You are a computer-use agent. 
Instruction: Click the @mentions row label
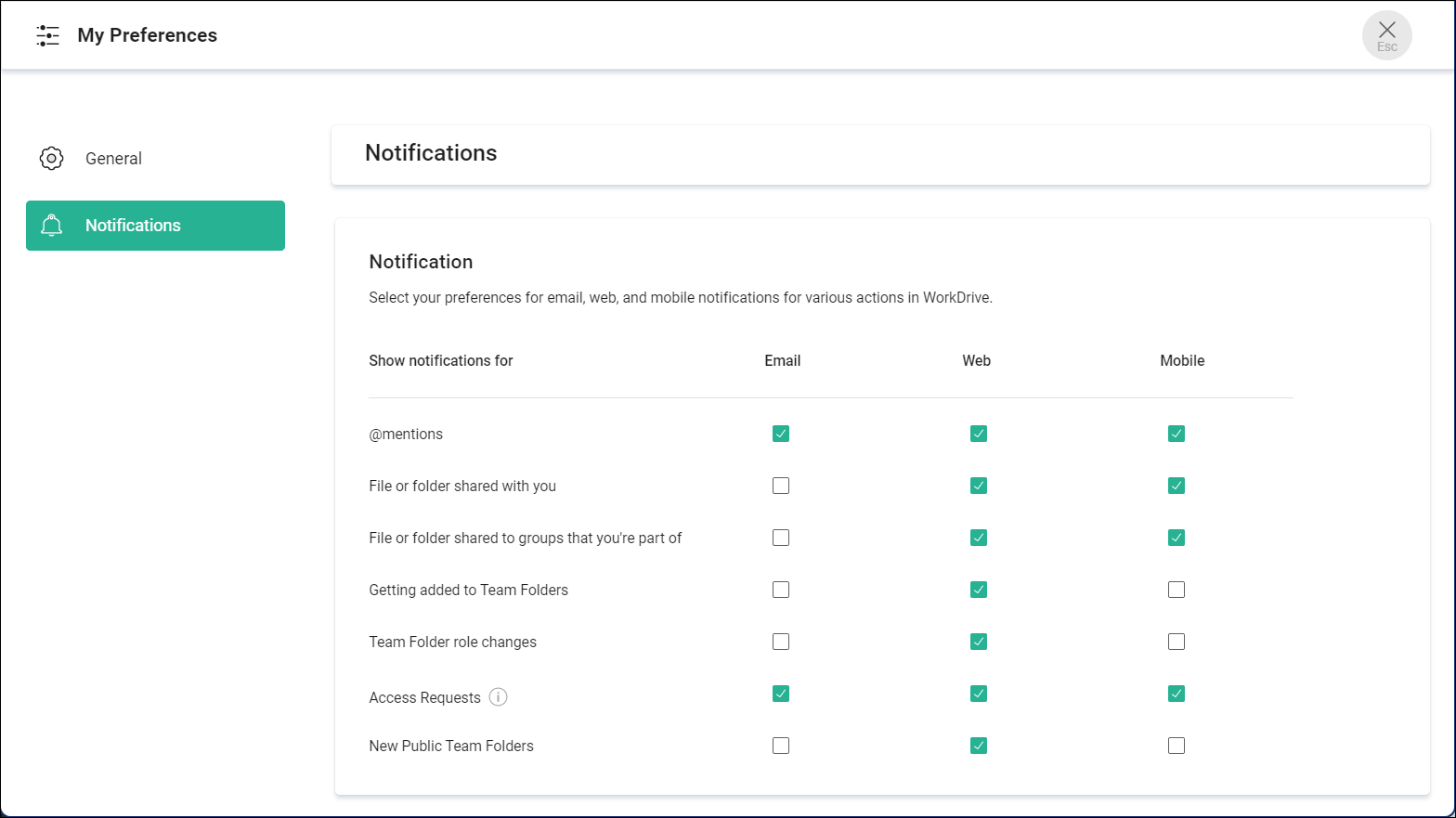click(x=406, y=435)
